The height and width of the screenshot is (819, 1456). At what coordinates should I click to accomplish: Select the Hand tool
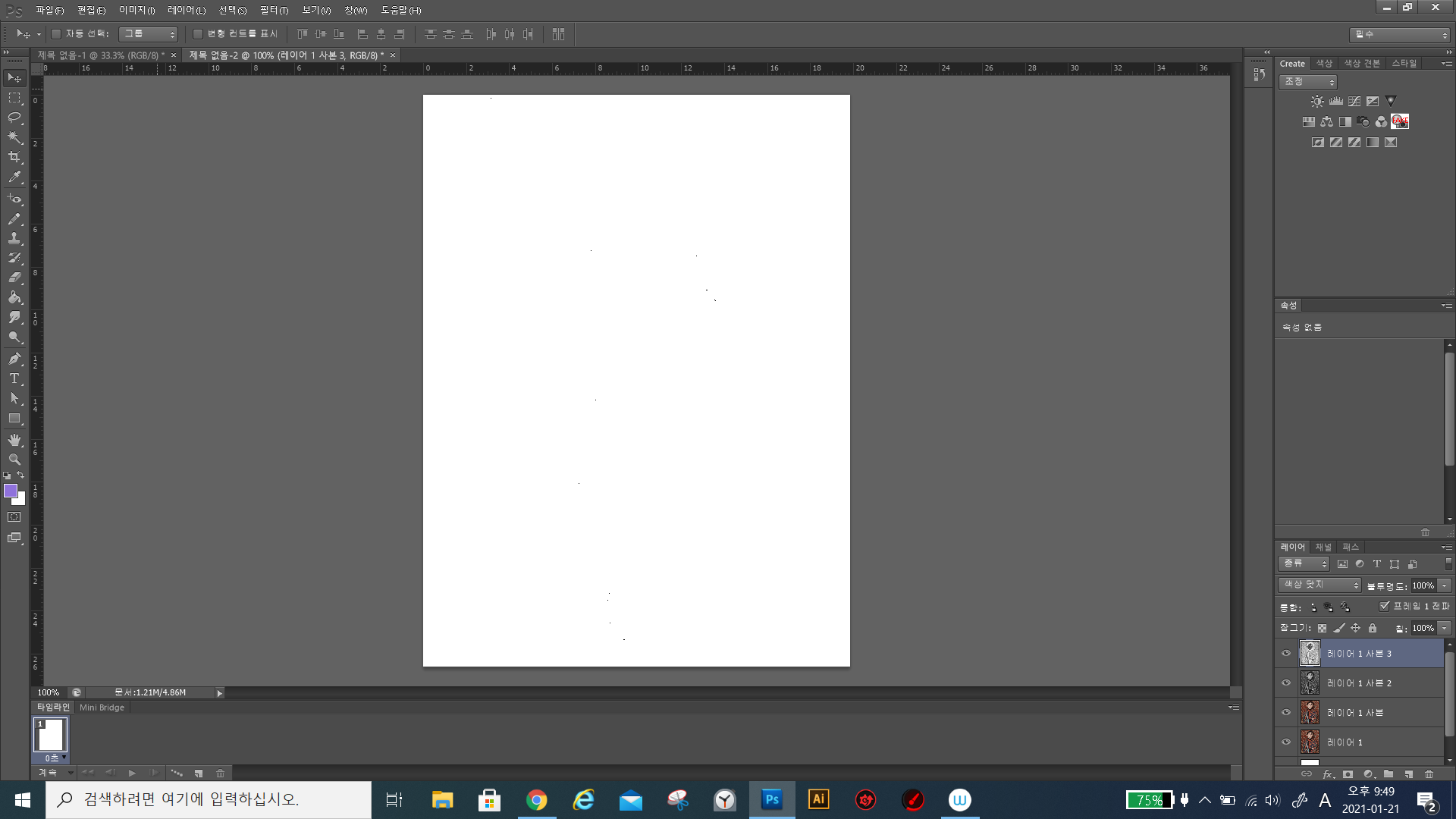14,440
